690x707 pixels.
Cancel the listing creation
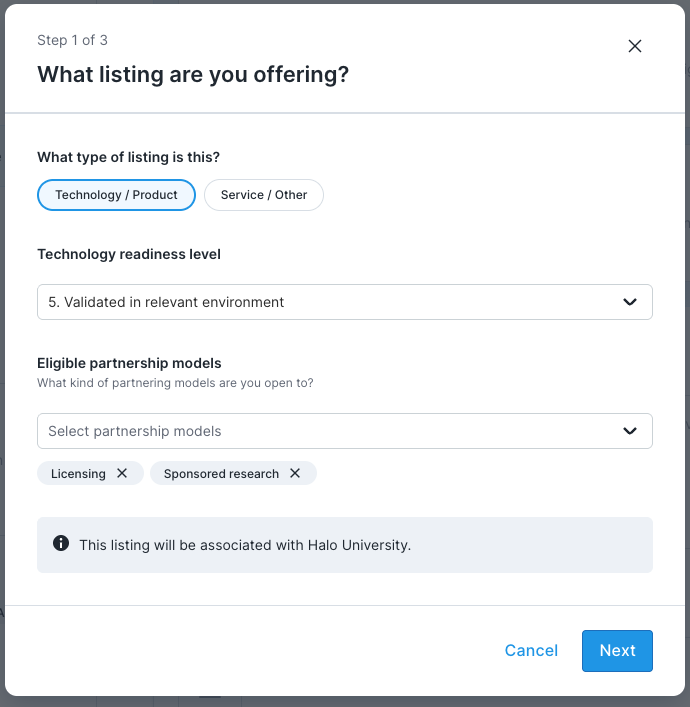pos(531,651)
